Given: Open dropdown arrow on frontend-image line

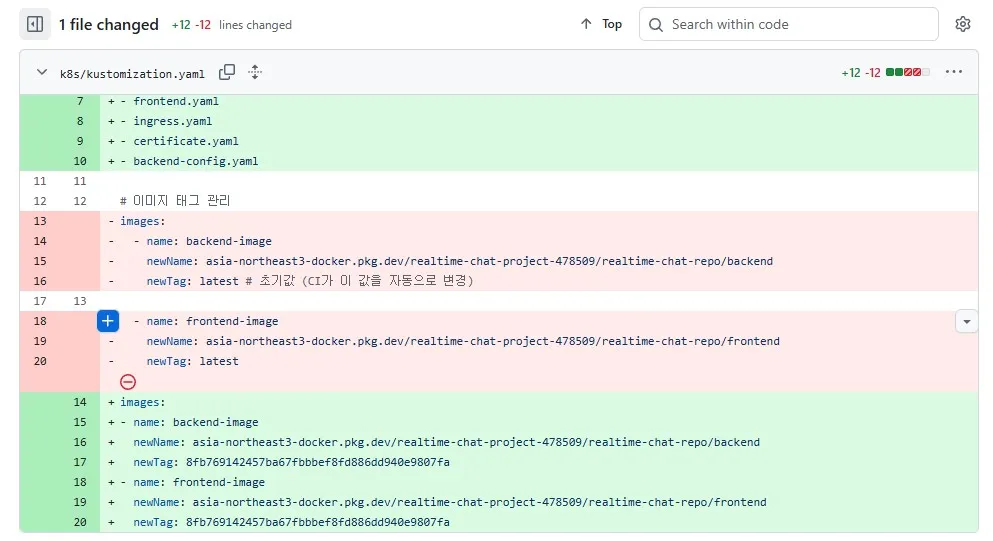Looking at the screenshot, I should [966, 321].
